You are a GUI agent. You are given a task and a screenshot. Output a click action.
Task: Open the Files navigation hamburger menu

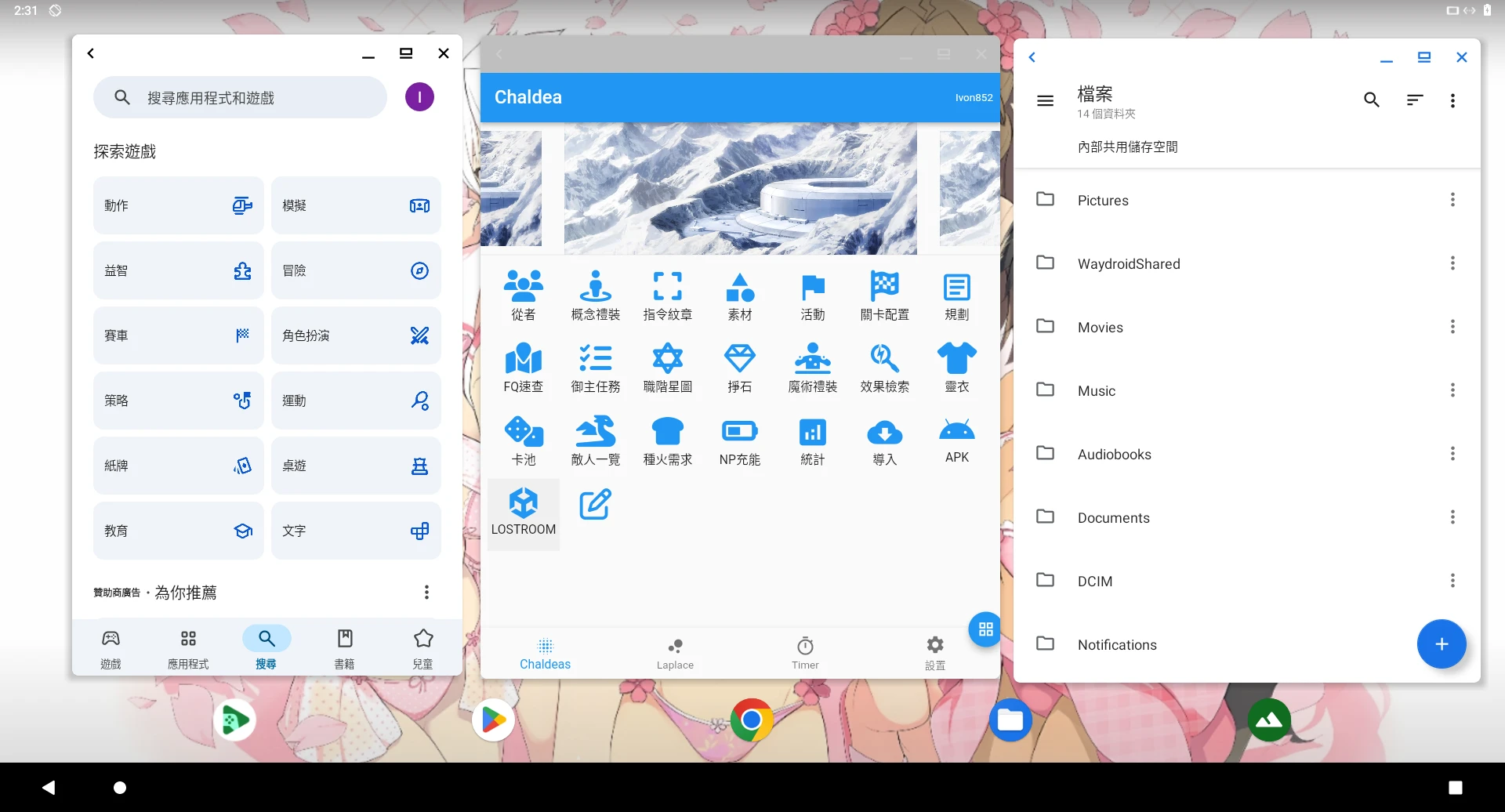tap(1045, 100)
